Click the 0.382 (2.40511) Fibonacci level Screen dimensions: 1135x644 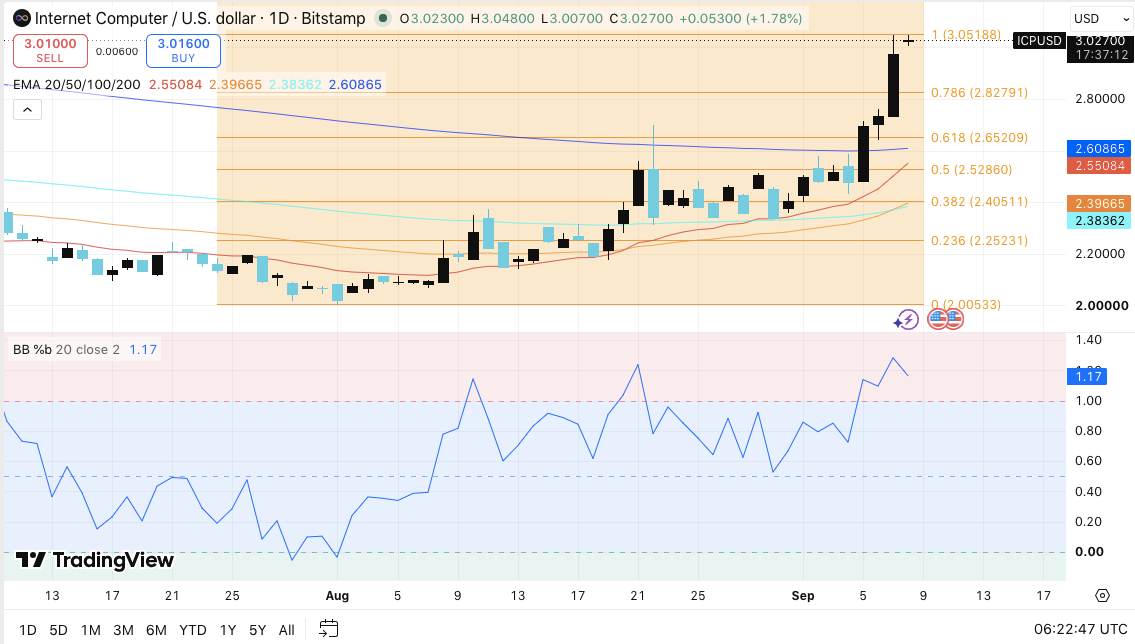click(x=979, y=201)
